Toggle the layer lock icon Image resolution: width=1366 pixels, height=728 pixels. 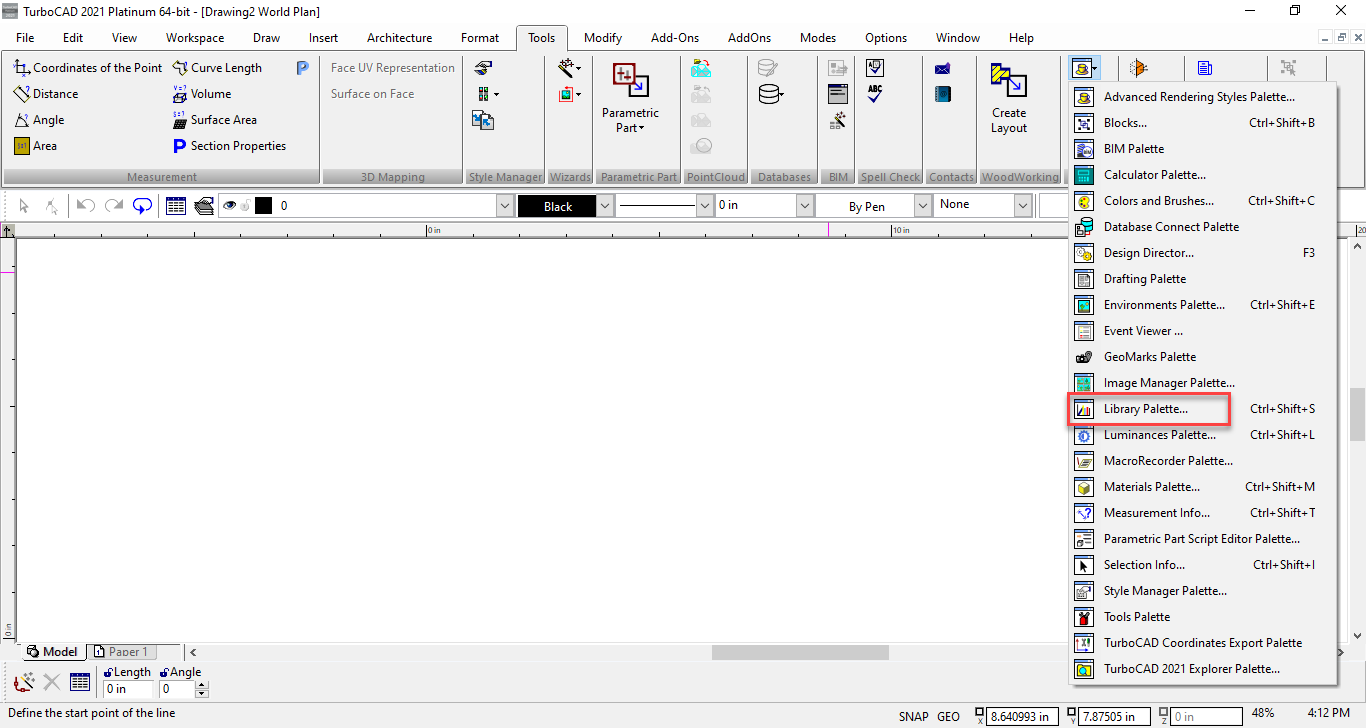tap(245, 206)
